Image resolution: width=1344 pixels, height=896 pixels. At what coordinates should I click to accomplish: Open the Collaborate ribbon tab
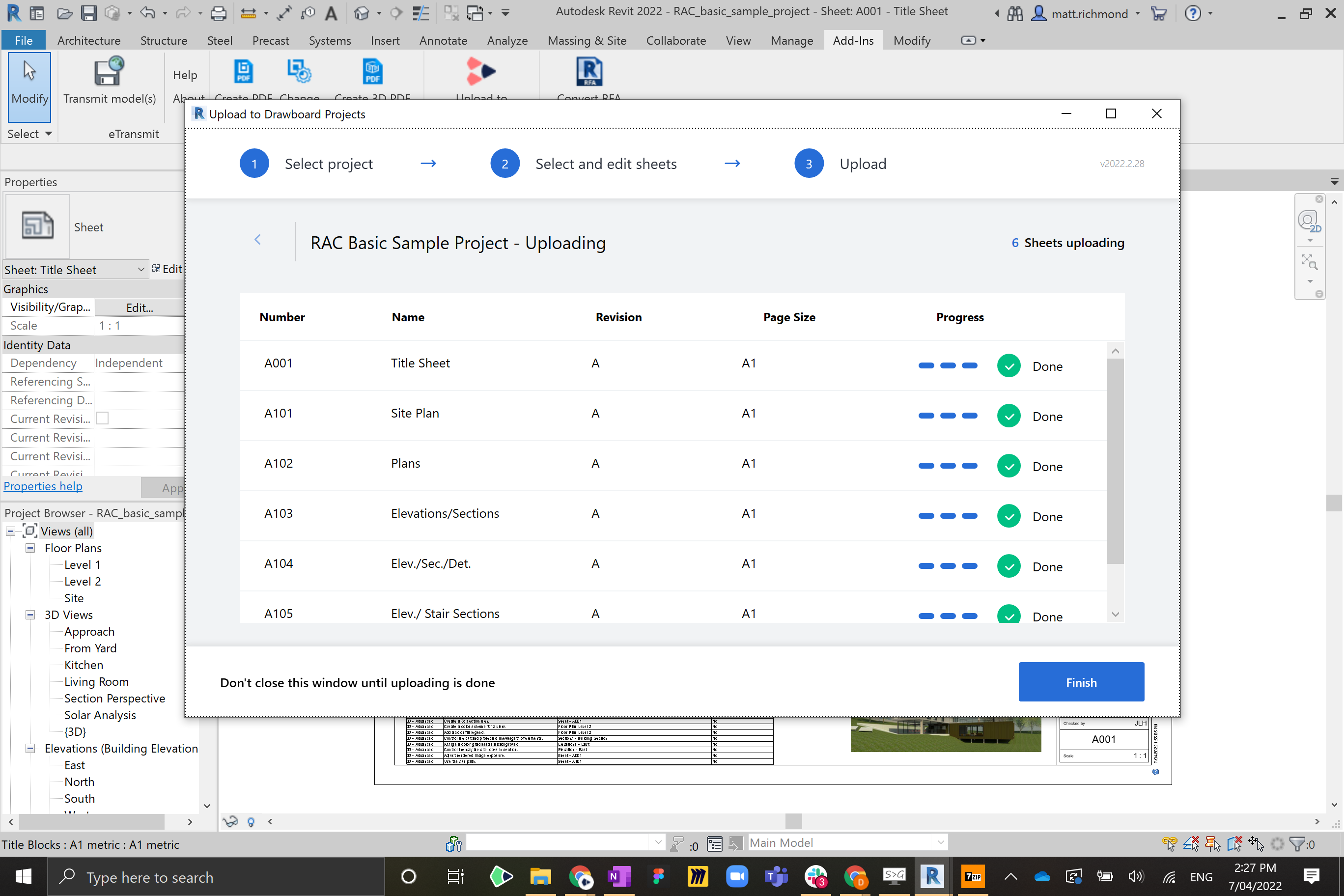(x=675, y=41)
